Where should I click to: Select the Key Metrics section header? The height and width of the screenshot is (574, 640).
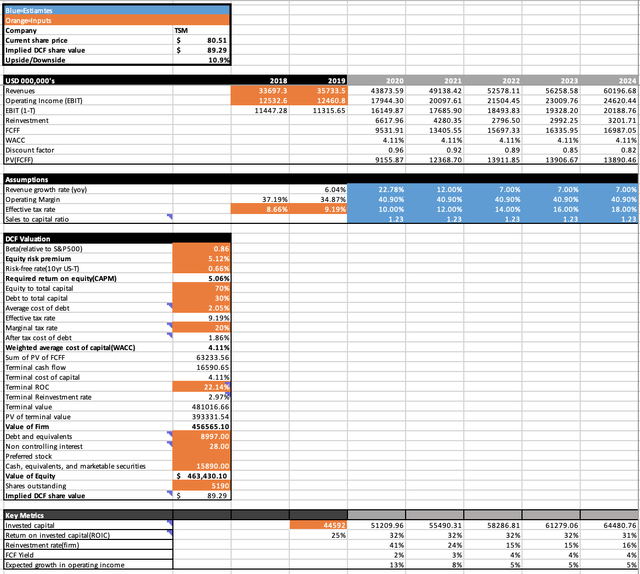87,512
